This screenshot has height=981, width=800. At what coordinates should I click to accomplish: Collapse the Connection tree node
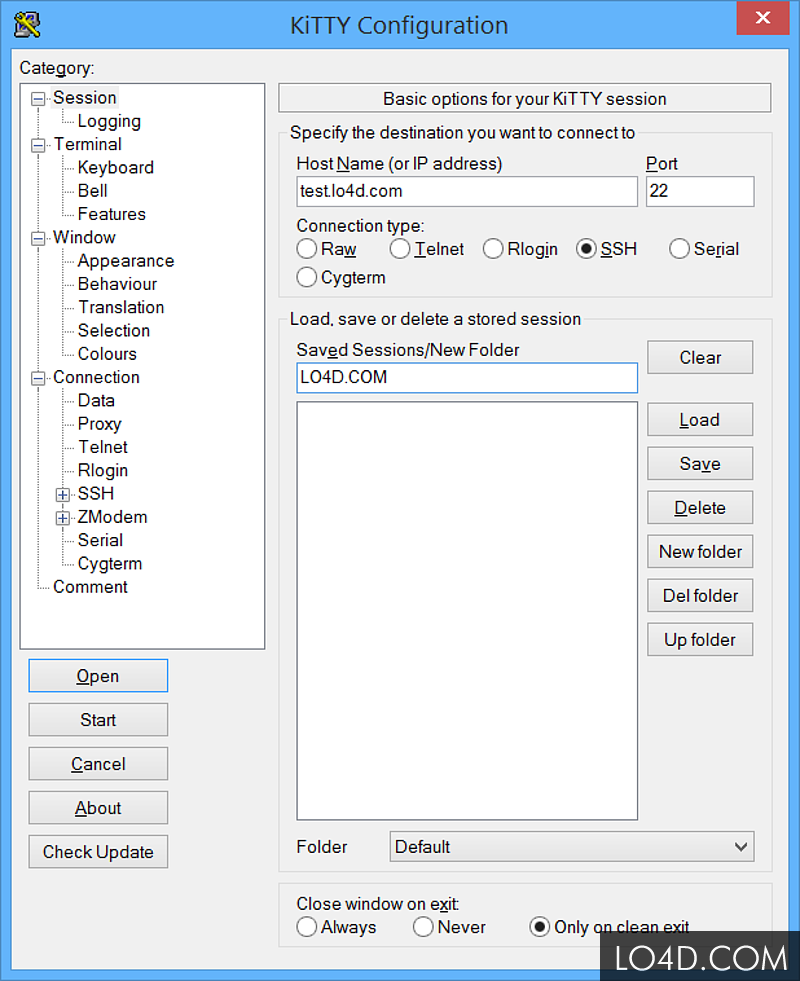click(x=38, y=378)
